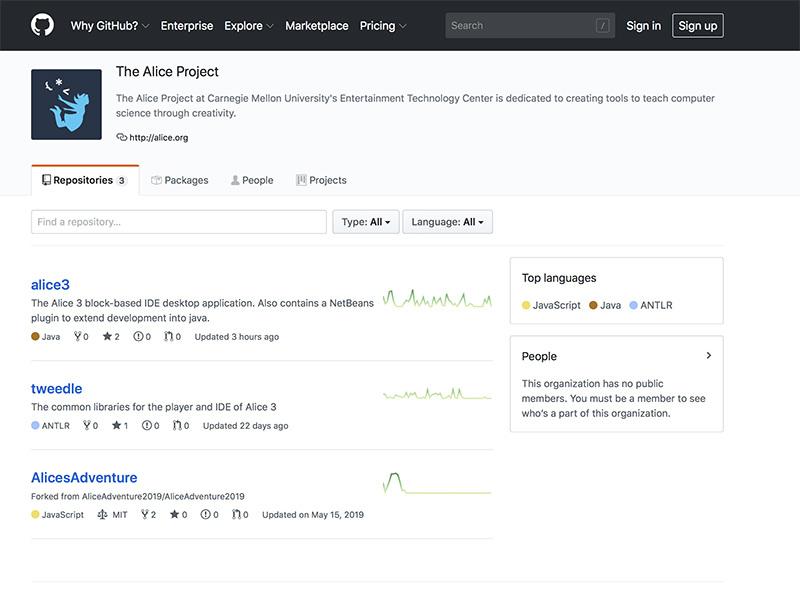The height and width of the screenshot is (600, 800).
Task: Click the JavaScript language label on AlicesAdventure
Action: 62,515
